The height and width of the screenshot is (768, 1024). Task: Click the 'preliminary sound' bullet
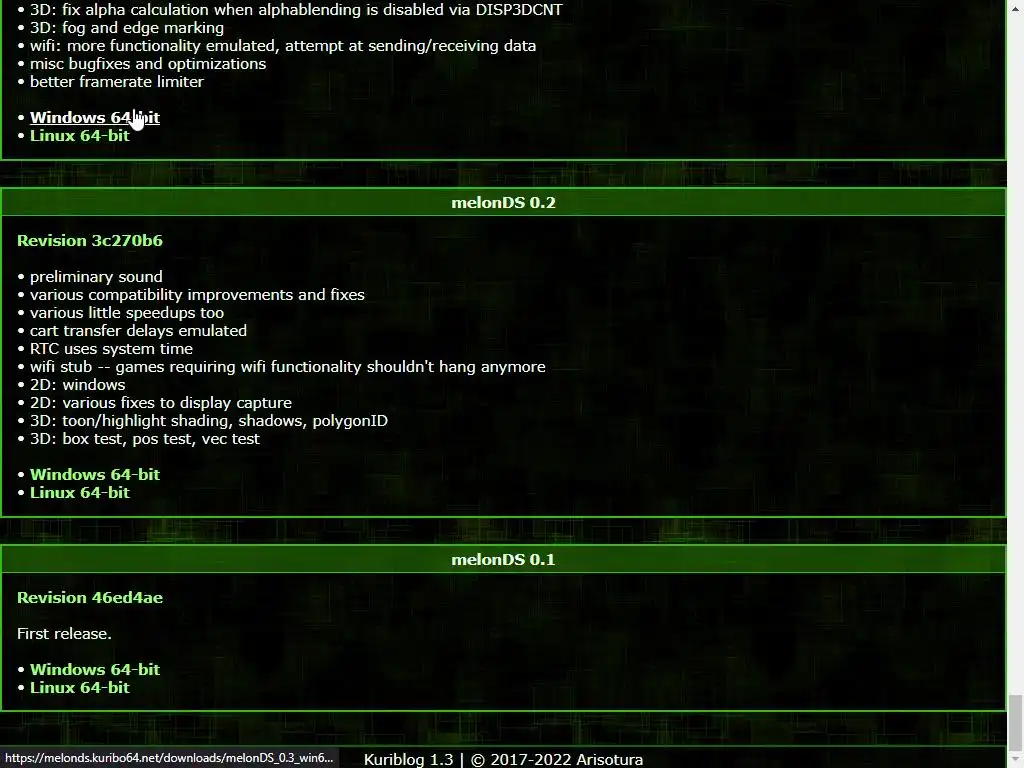[x=96, y=277]
